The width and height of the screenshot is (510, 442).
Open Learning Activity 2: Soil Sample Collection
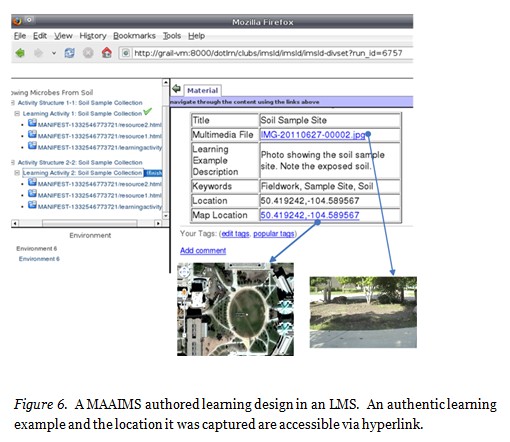(x=82, y=173)
